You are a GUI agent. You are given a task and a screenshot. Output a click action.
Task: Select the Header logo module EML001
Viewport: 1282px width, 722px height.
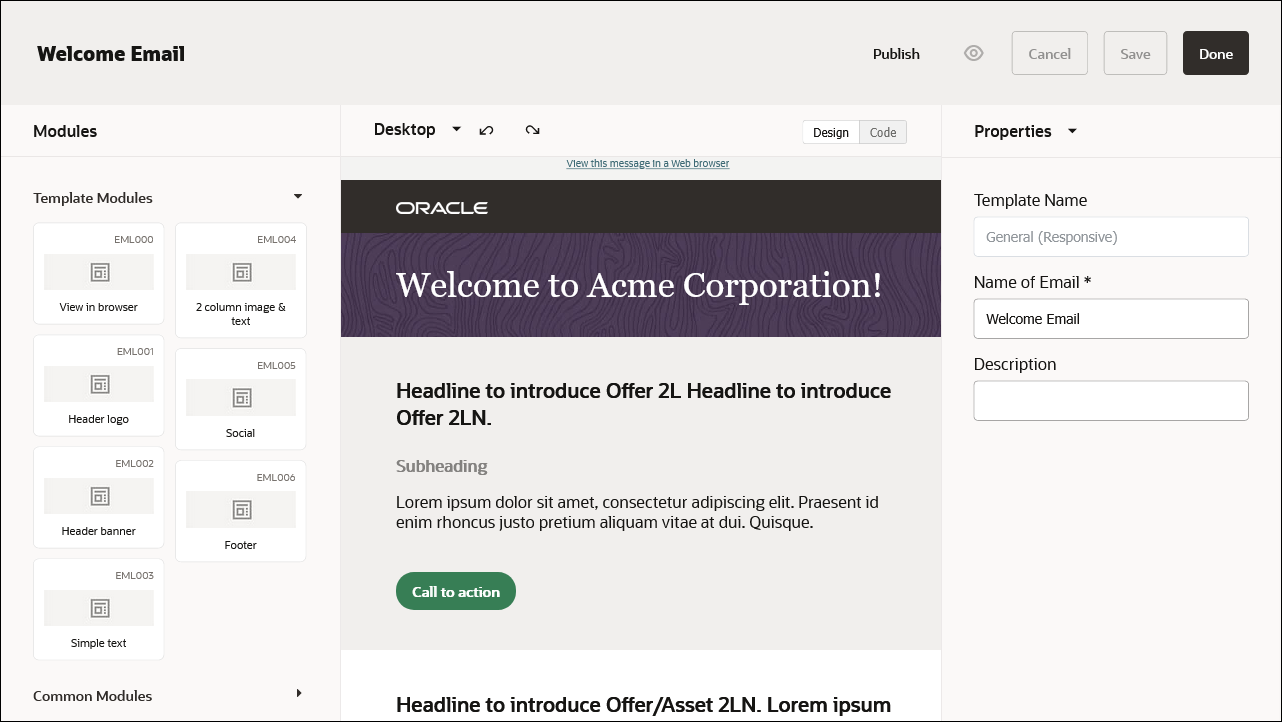click(98, 386)
